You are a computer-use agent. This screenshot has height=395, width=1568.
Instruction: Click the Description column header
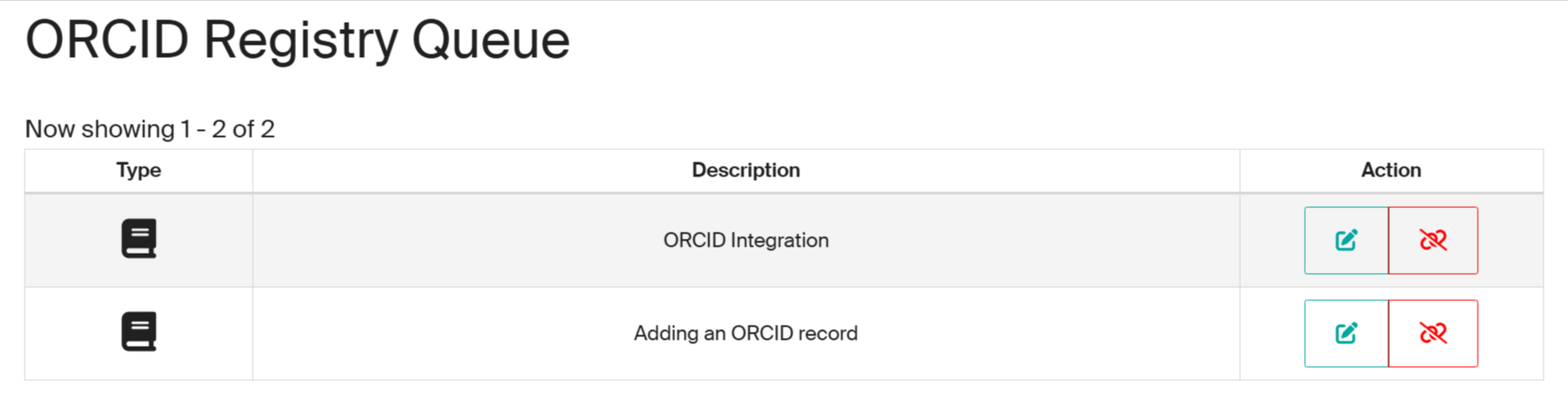pos(746,170)
